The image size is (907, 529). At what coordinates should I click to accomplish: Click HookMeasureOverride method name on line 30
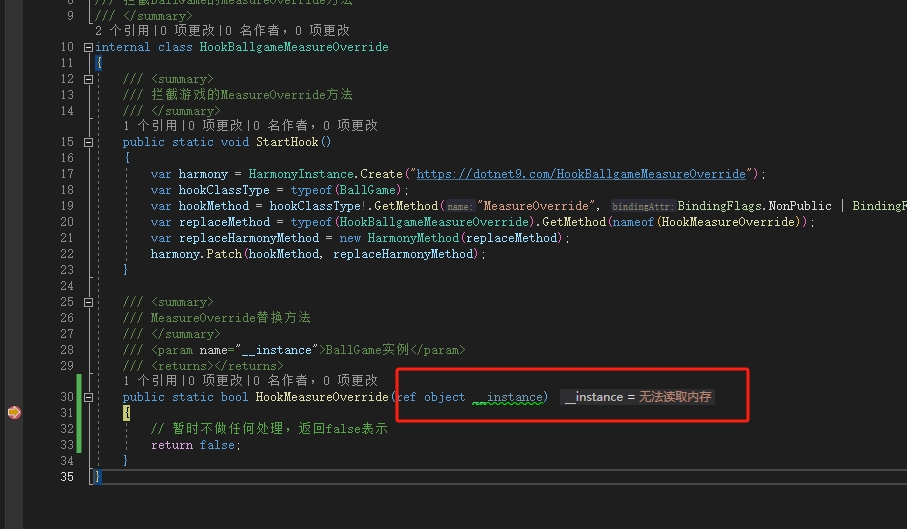coord(322,397)
